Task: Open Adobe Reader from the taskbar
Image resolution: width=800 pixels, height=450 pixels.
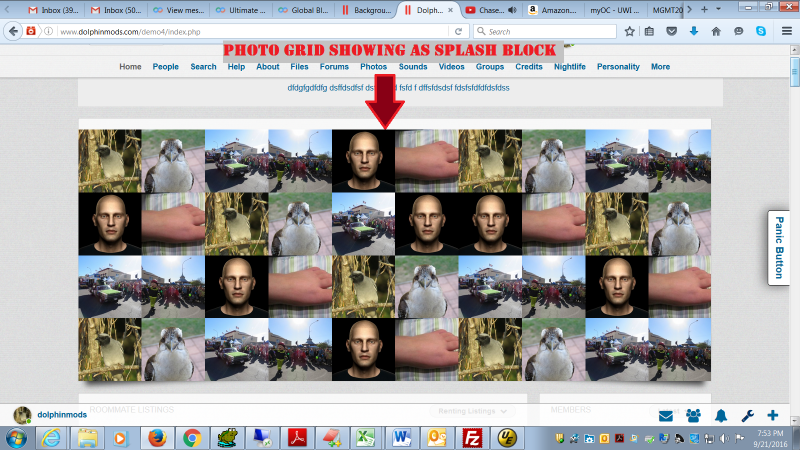Action: [297, 438]
